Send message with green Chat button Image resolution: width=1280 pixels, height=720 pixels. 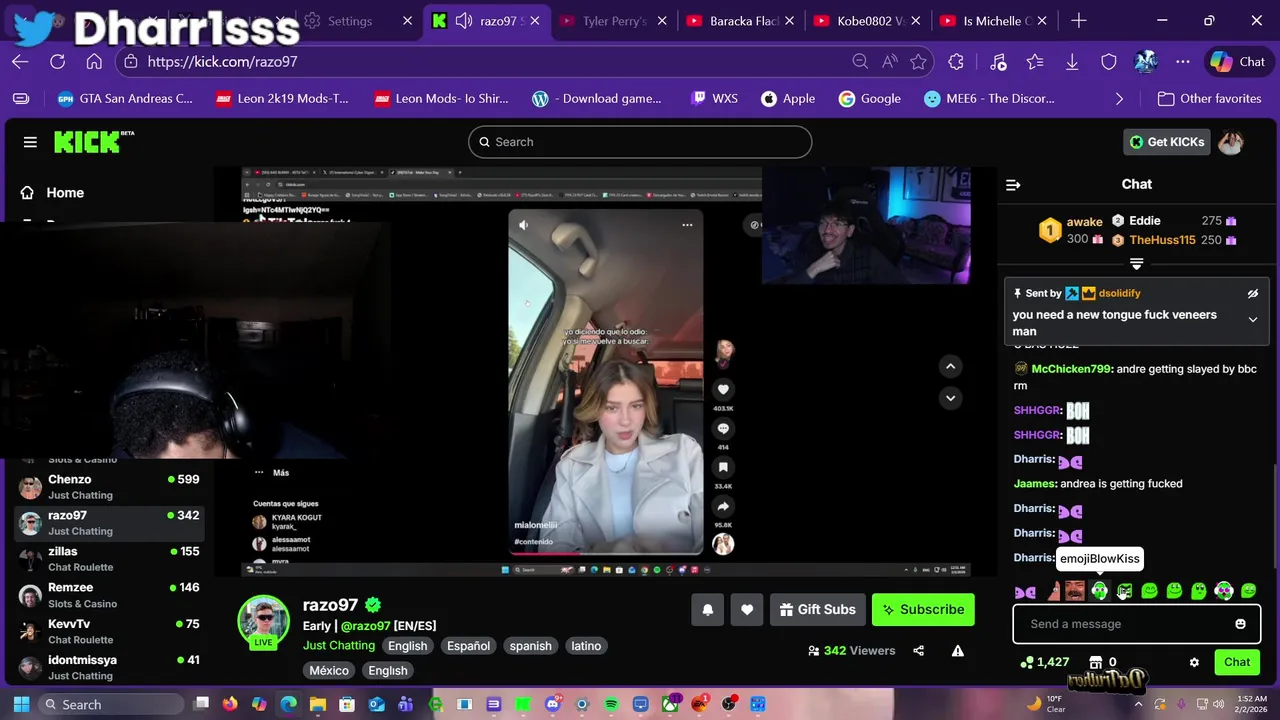1237,662
